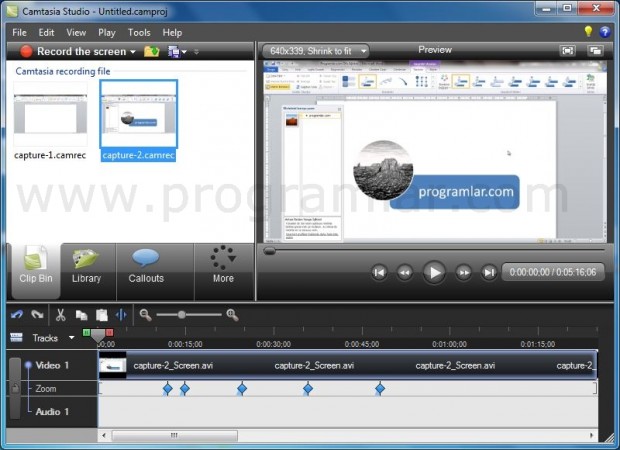Viewport: 620px width, 450px height.
Task: Expand the toolbar overflow chevron
Action: point(197,52)
